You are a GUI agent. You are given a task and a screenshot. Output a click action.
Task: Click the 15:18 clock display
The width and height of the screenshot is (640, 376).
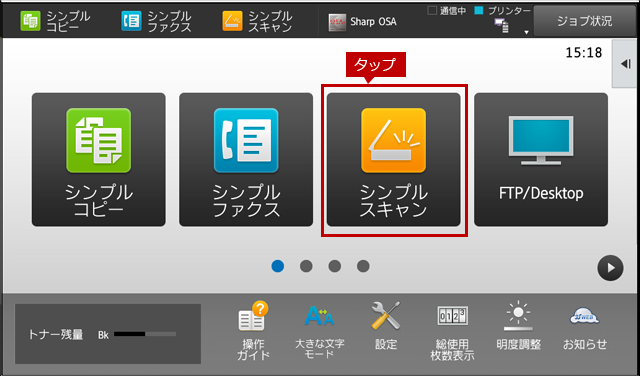(584, 53)
